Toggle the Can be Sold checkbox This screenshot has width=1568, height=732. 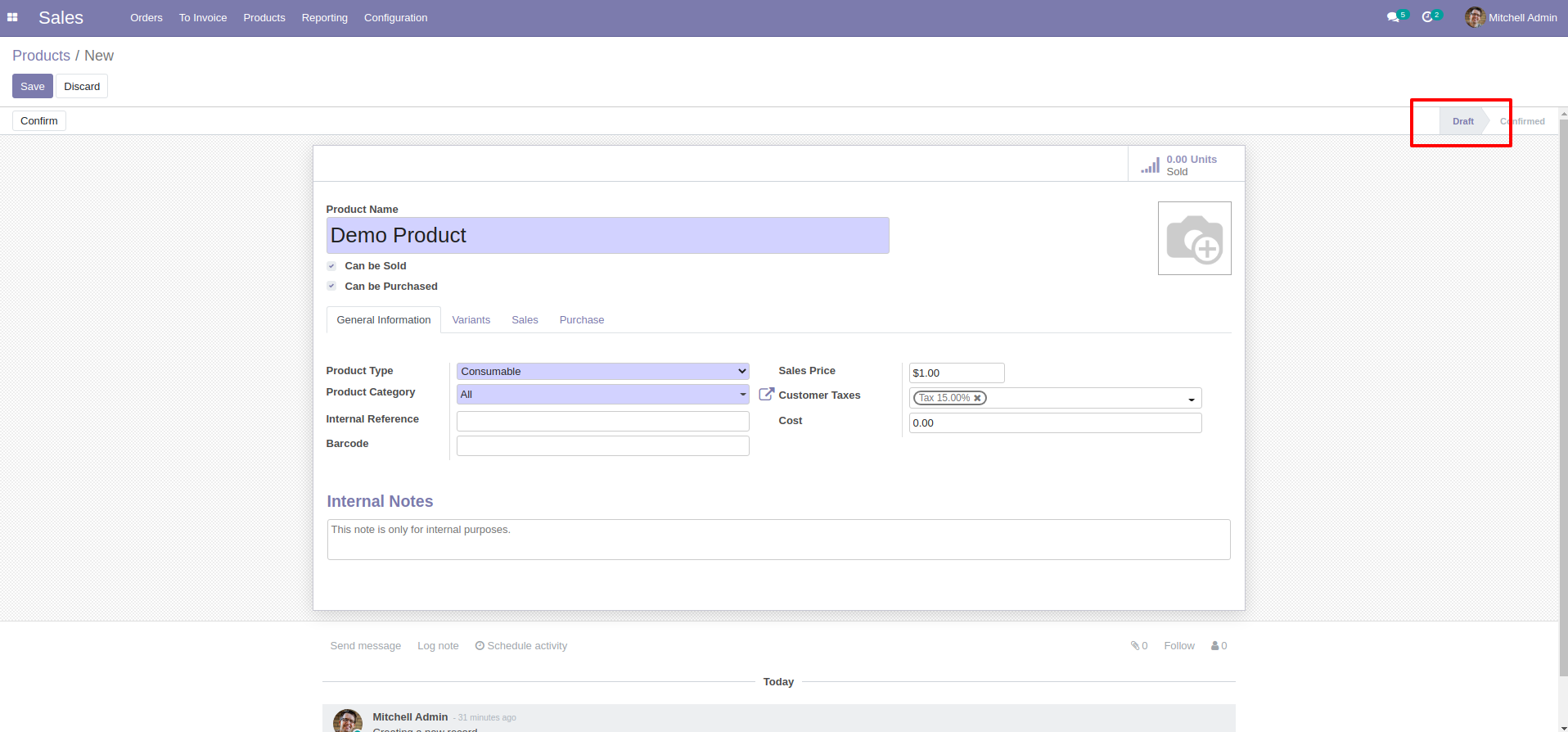(331, 266)
